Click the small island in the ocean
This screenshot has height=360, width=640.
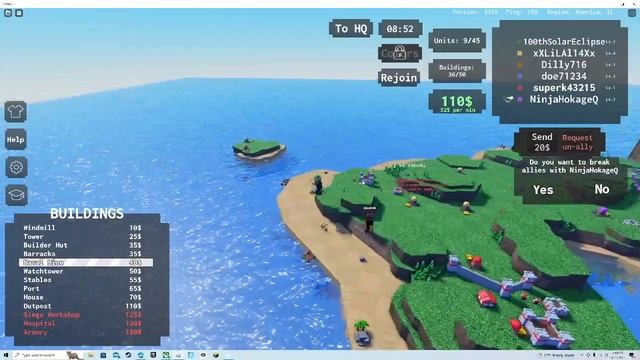259,149
